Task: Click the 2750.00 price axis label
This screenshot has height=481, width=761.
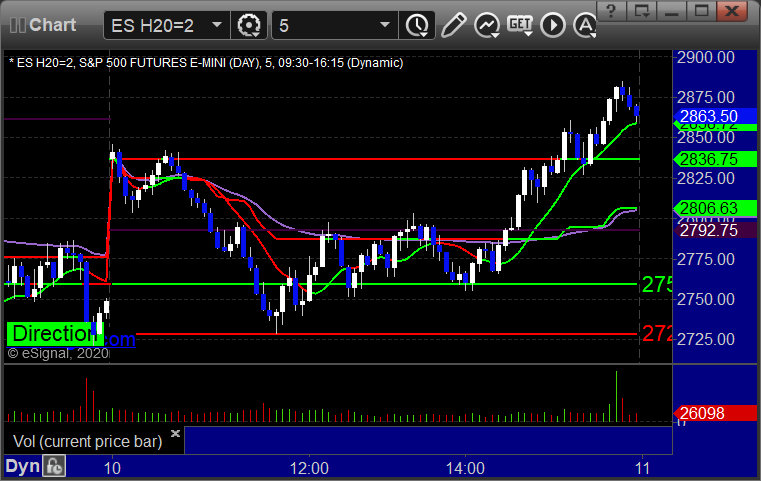Action: click(706, 299)
